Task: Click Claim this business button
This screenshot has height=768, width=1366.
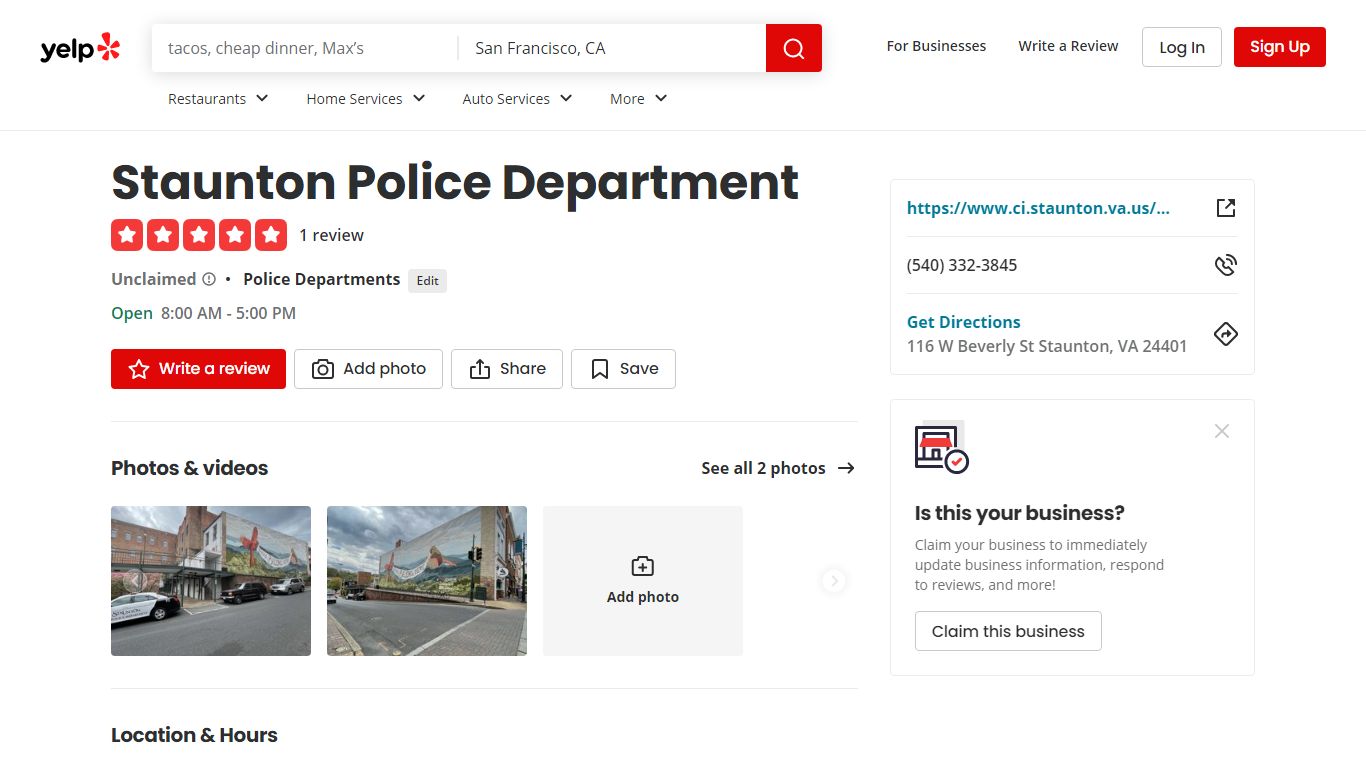Action: [x=1008, y=631]
